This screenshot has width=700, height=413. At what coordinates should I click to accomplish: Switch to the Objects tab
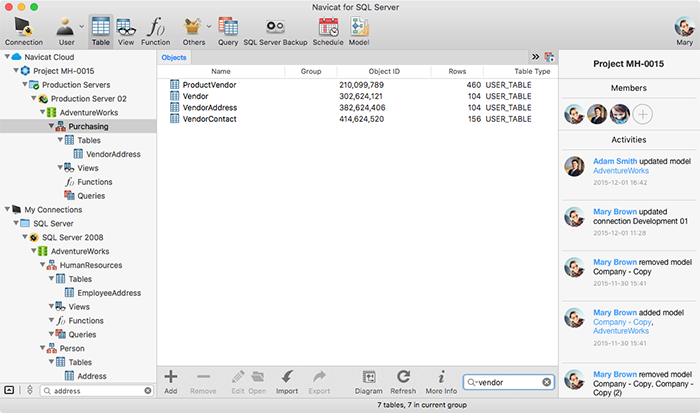[x=174, y=57]
